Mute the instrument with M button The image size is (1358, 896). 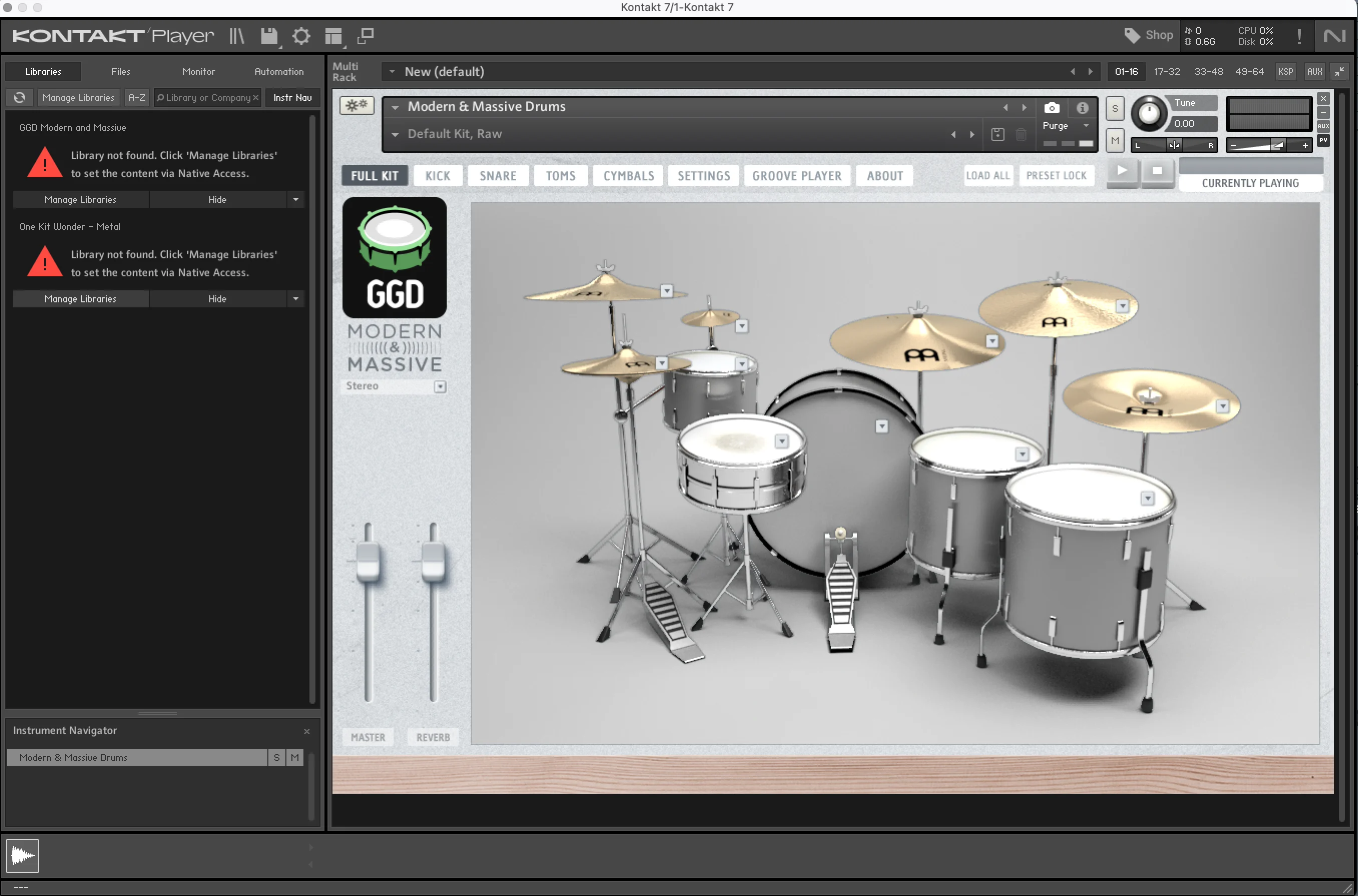point(1115,141)
